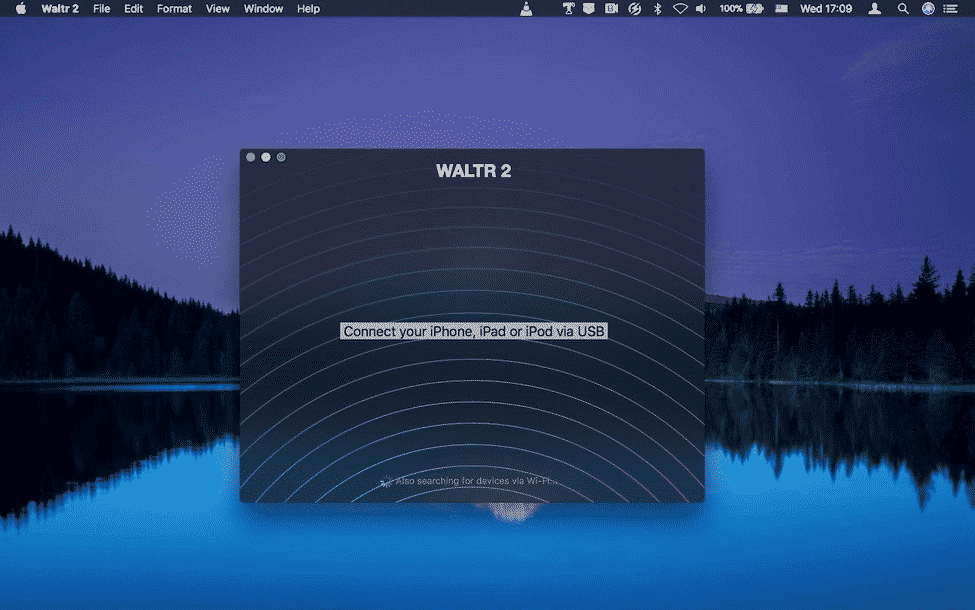
Task: Open the Help menu
Action: point(308,9)
